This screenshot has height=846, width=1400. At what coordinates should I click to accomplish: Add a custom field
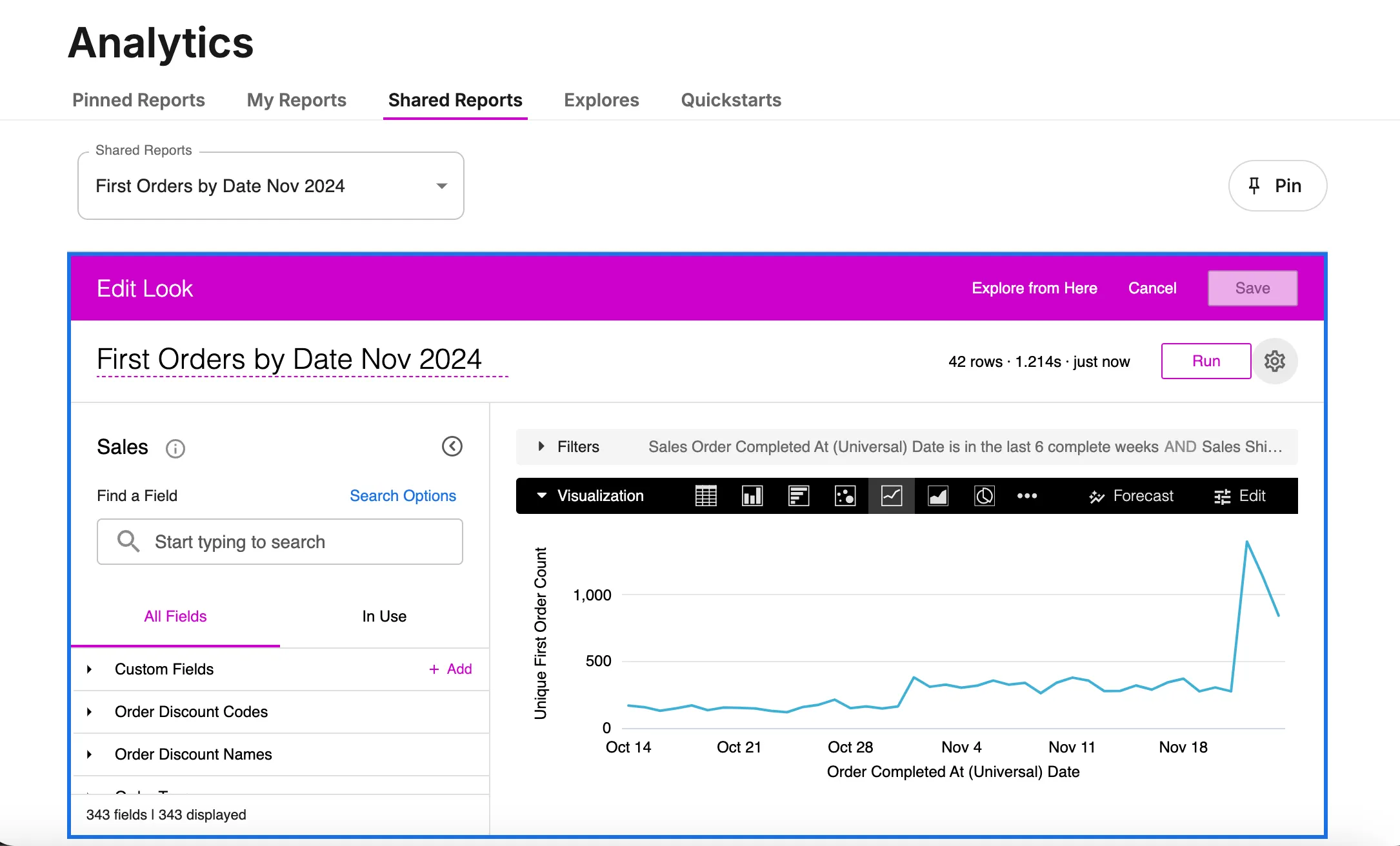[451, 669]
